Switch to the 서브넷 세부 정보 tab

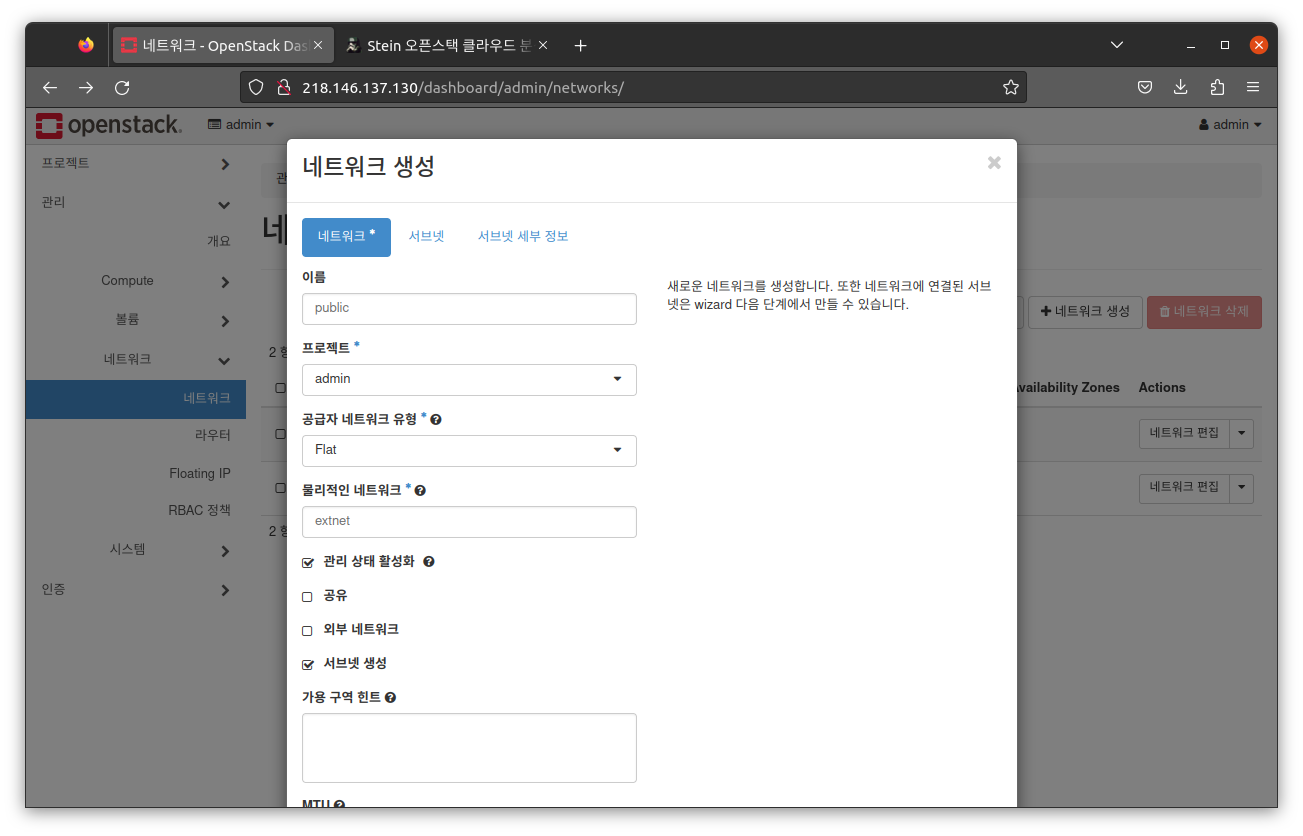[x=523, y=237]
